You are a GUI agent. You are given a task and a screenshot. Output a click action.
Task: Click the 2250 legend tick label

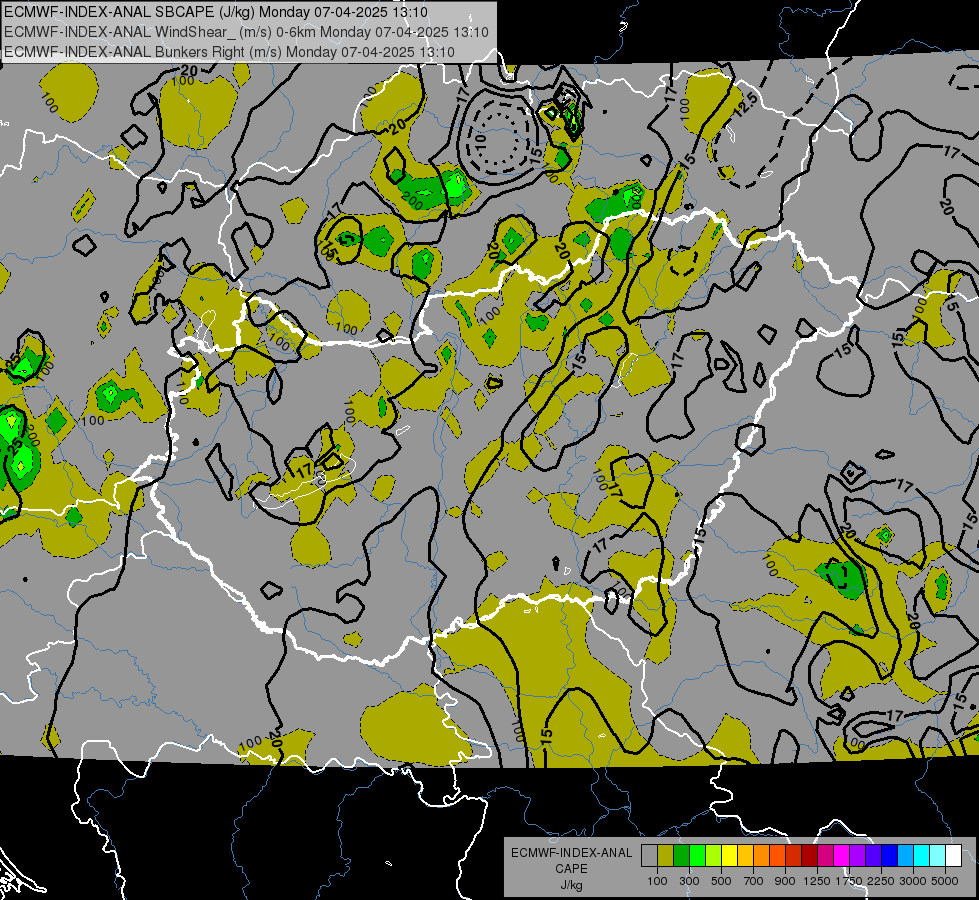coord(881,881)
